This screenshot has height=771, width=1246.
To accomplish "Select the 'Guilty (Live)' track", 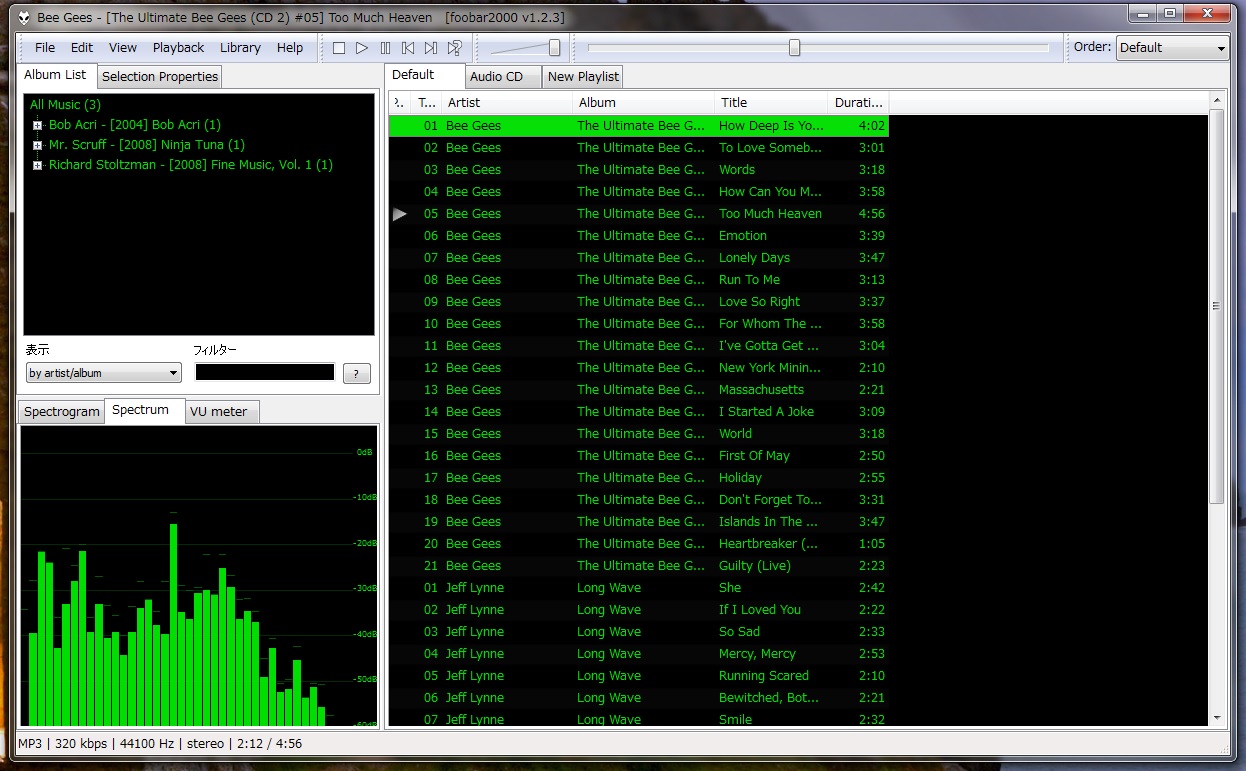I will point(638,566).
